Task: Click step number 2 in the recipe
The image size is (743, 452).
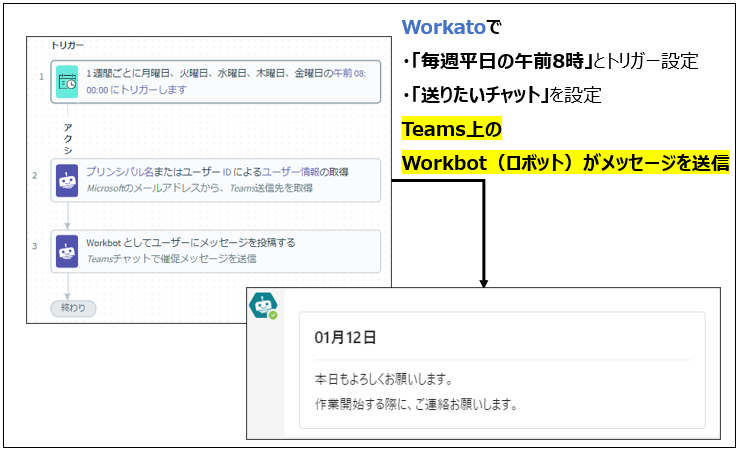Action: pos(35,175)
